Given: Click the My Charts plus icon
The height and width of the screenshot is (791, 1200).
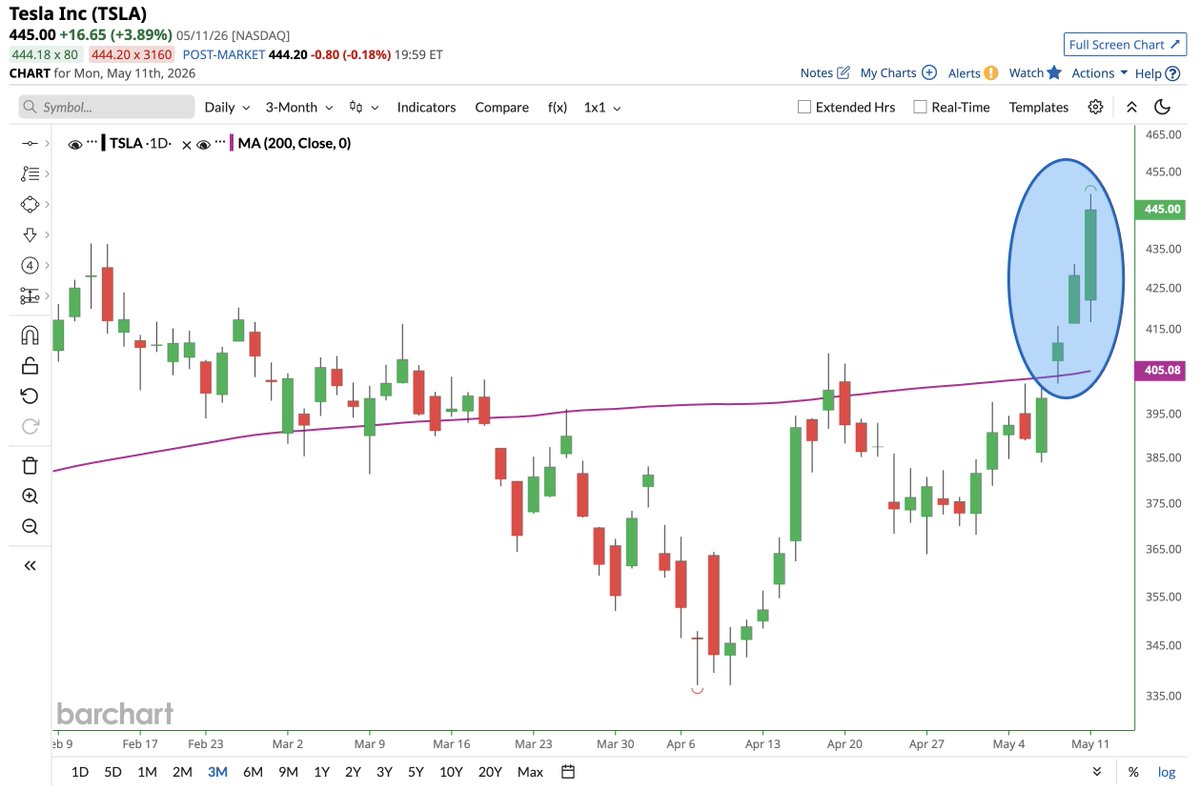Looking at the screenshot, I should pyautogui.click(x=929, y=73).
